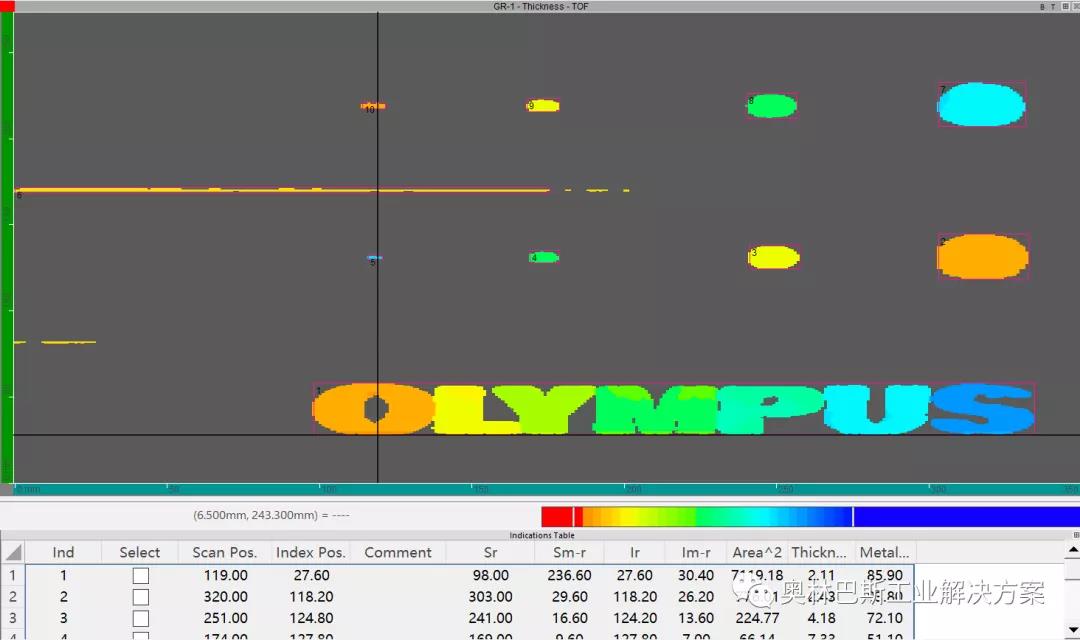This screenshot has width=1080, height=640.
Task: Select table row header 3
Action: coord(13,618)
